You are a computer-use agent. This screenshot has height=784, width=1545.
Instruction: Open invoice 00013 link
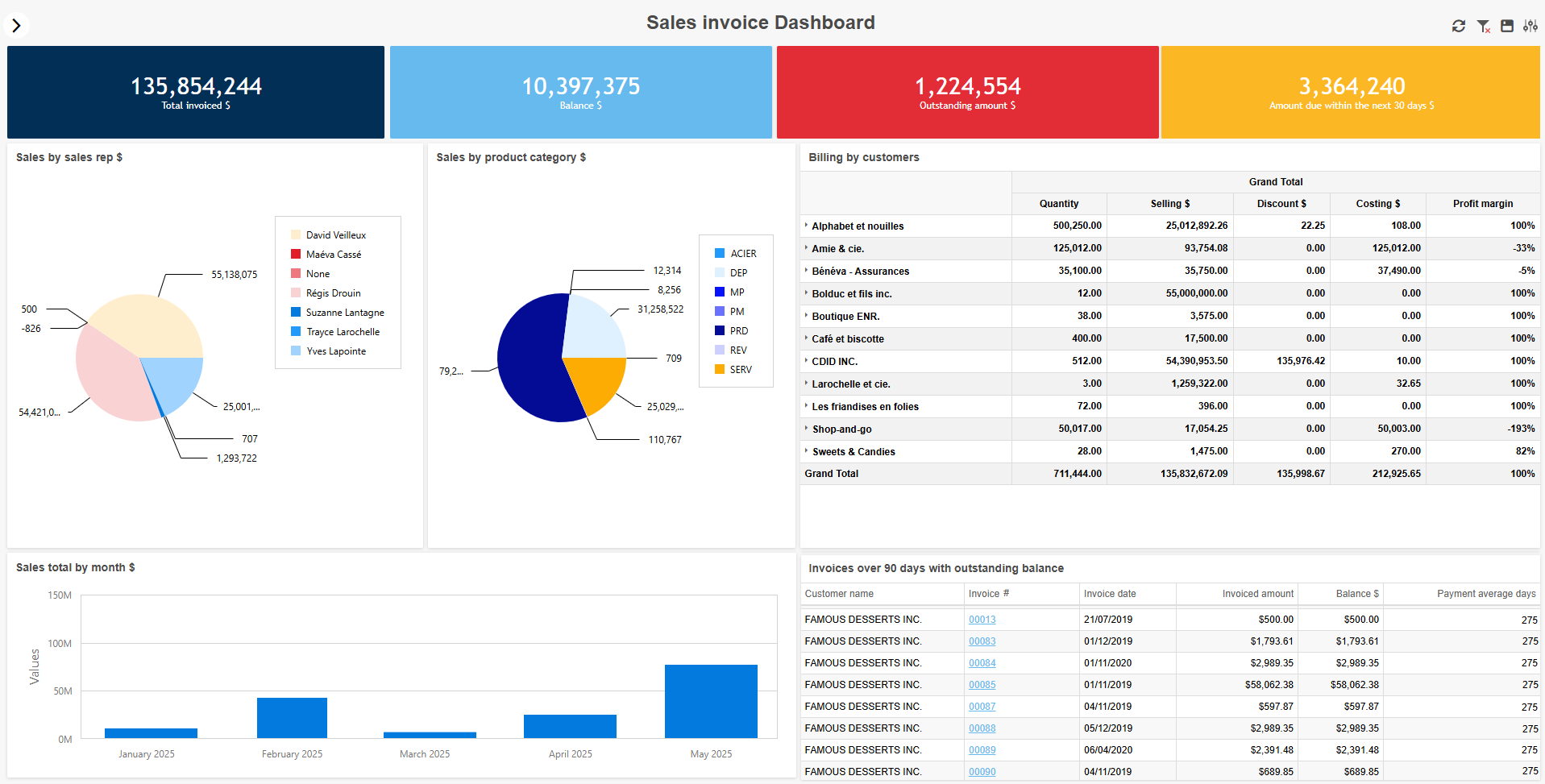[982, 620]
